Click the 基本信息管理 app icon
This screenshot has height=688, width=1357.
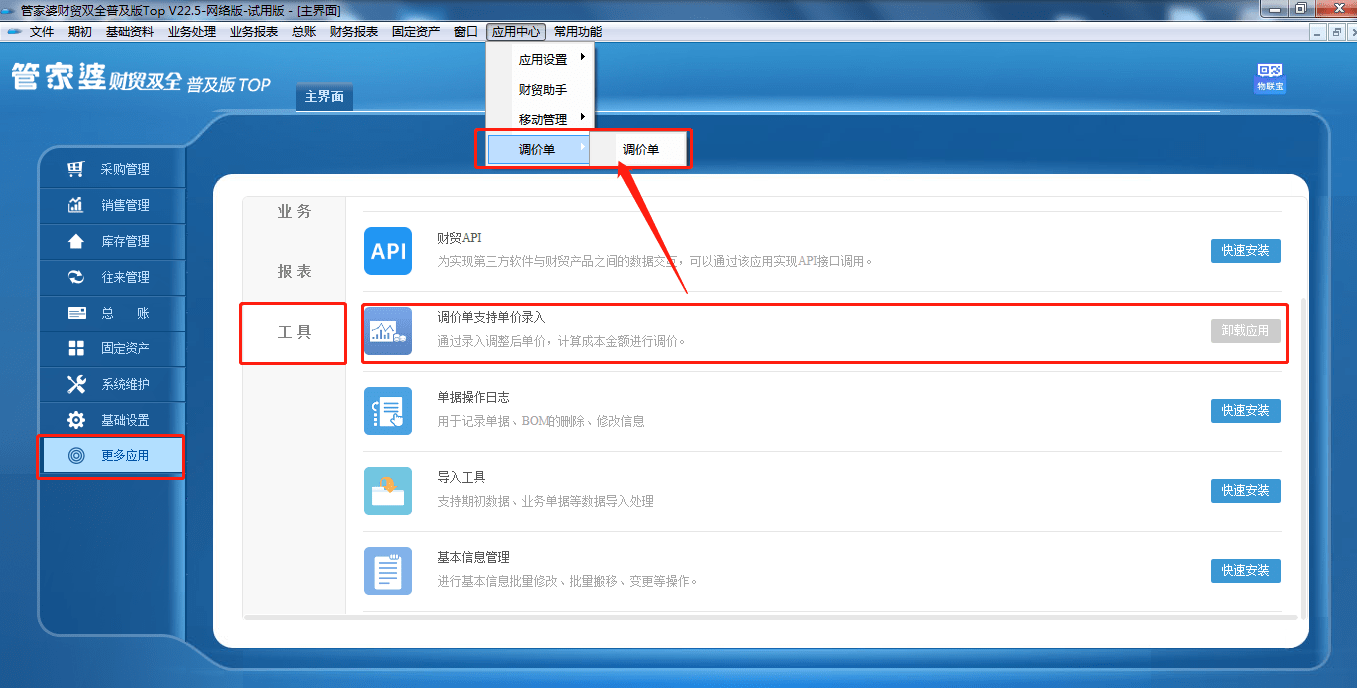388,571
